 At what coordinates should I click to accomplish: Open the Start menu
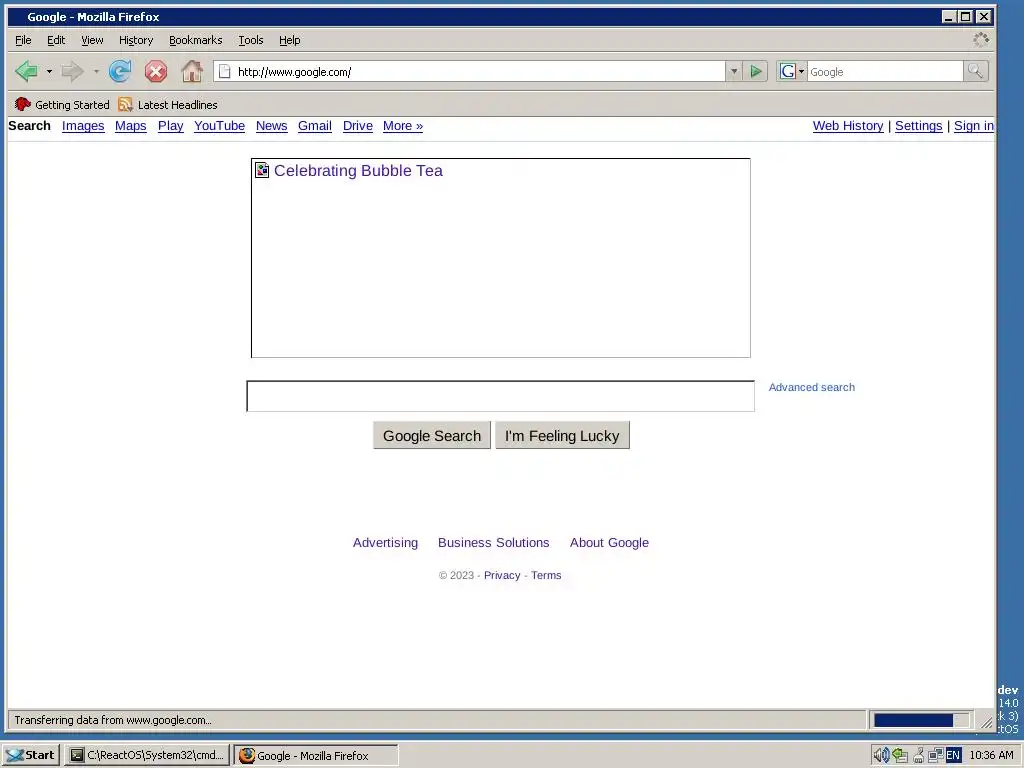(31, 756)
